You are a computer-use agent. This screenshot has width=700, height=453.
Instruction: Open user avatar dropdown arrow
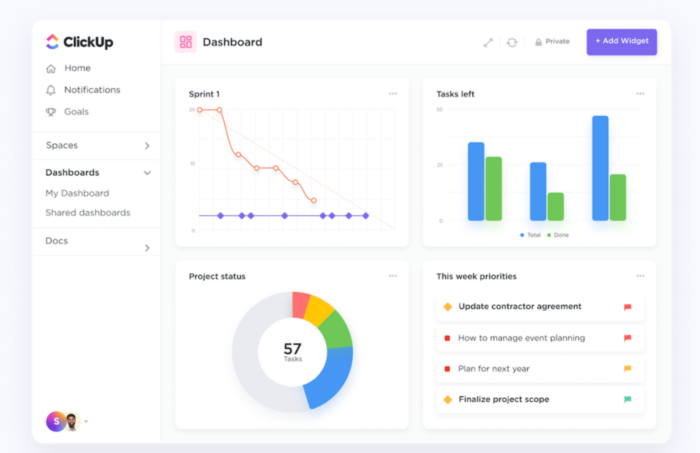[86, 421]
